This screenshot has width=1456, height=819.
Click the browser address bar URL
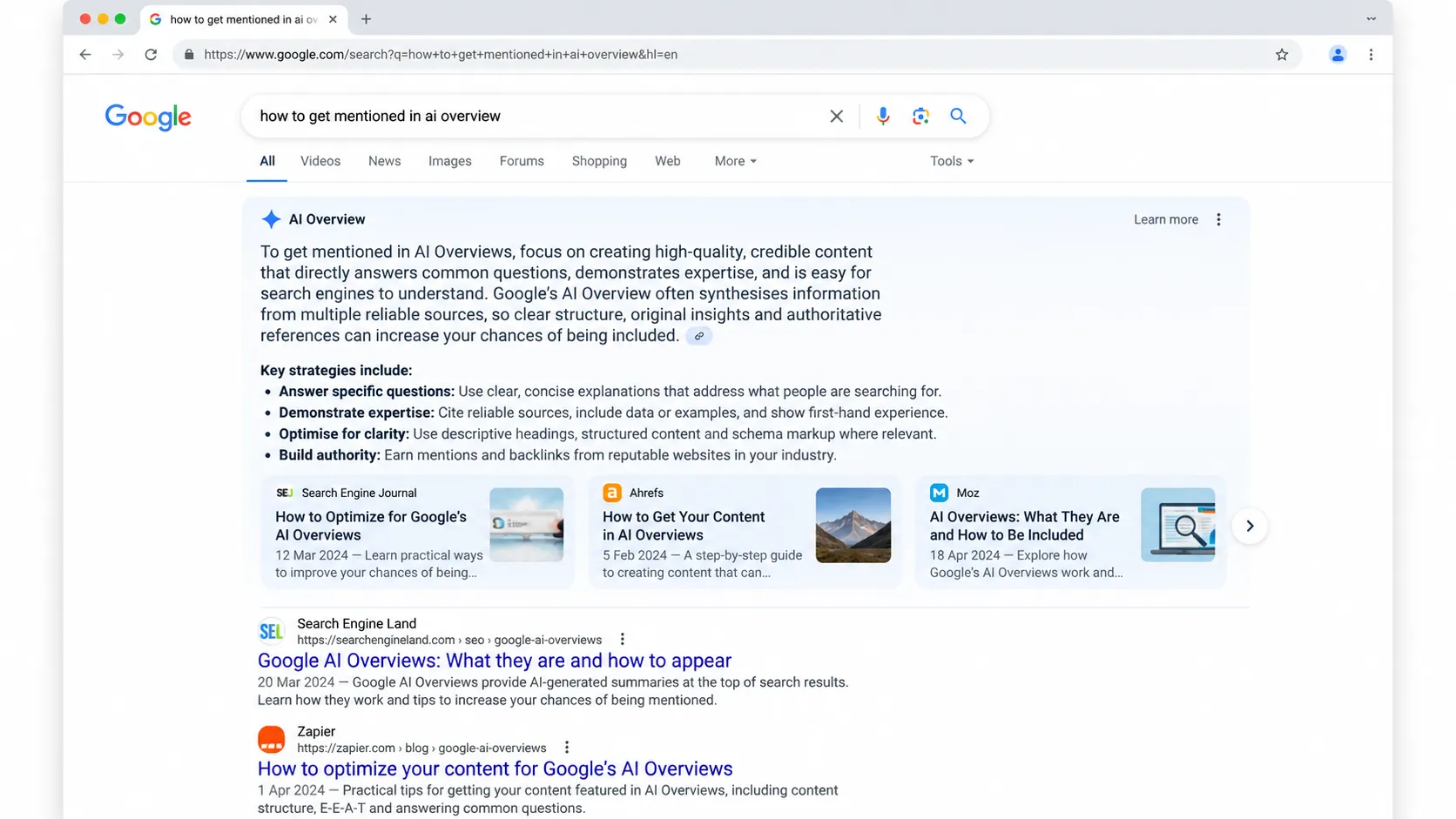441,54
